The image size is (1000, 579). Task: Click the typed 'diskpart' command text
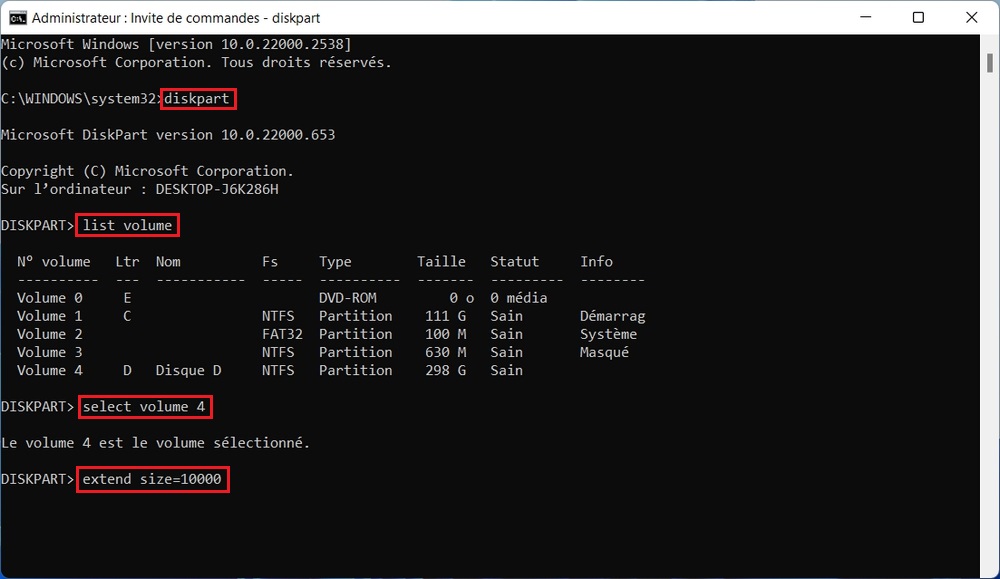pos(196,99)
